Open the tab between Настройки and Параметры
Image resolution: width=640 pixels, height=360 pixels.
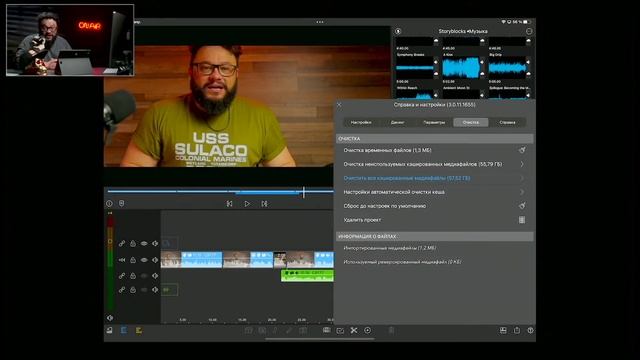398,122
